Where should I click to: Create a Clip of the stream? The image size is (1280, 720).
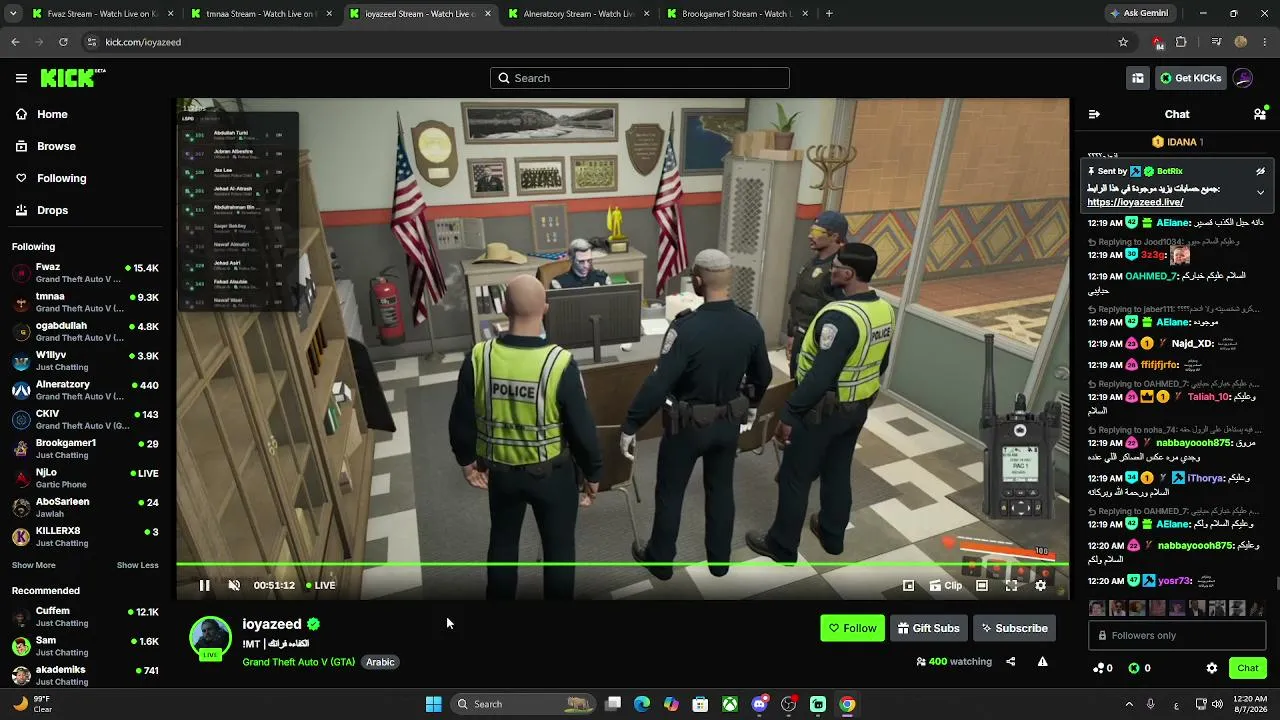pos(946,586)
